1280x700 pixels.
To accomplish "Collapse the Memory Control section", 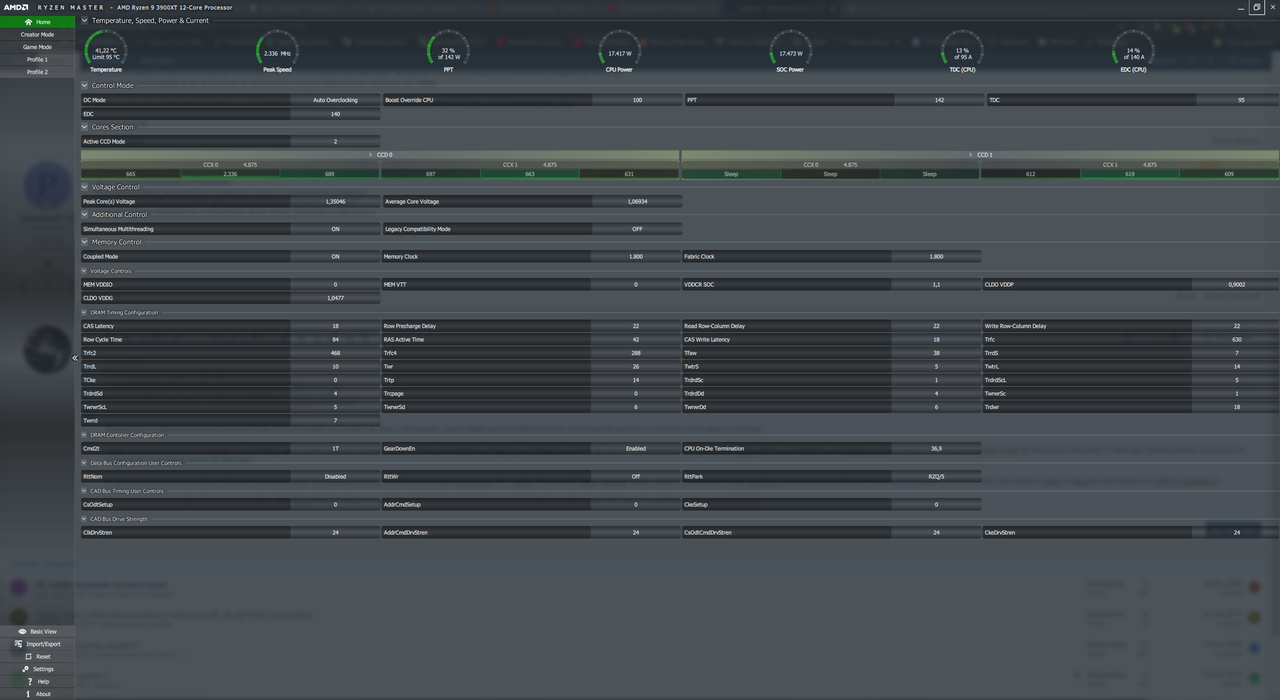I will coord(84,242).
